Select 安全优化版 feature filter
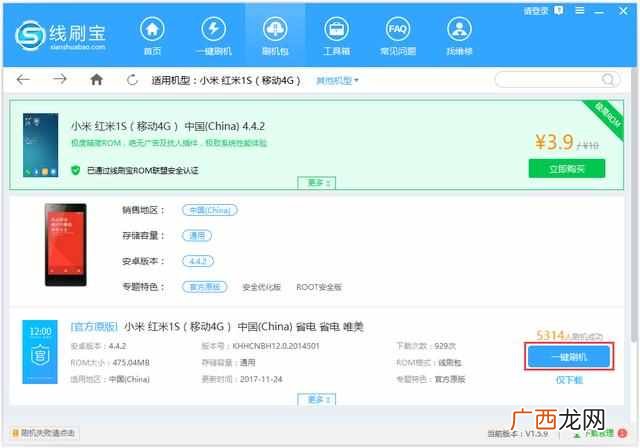The width and height of the screenshot is (640, 448). click(x=261, y=287)
